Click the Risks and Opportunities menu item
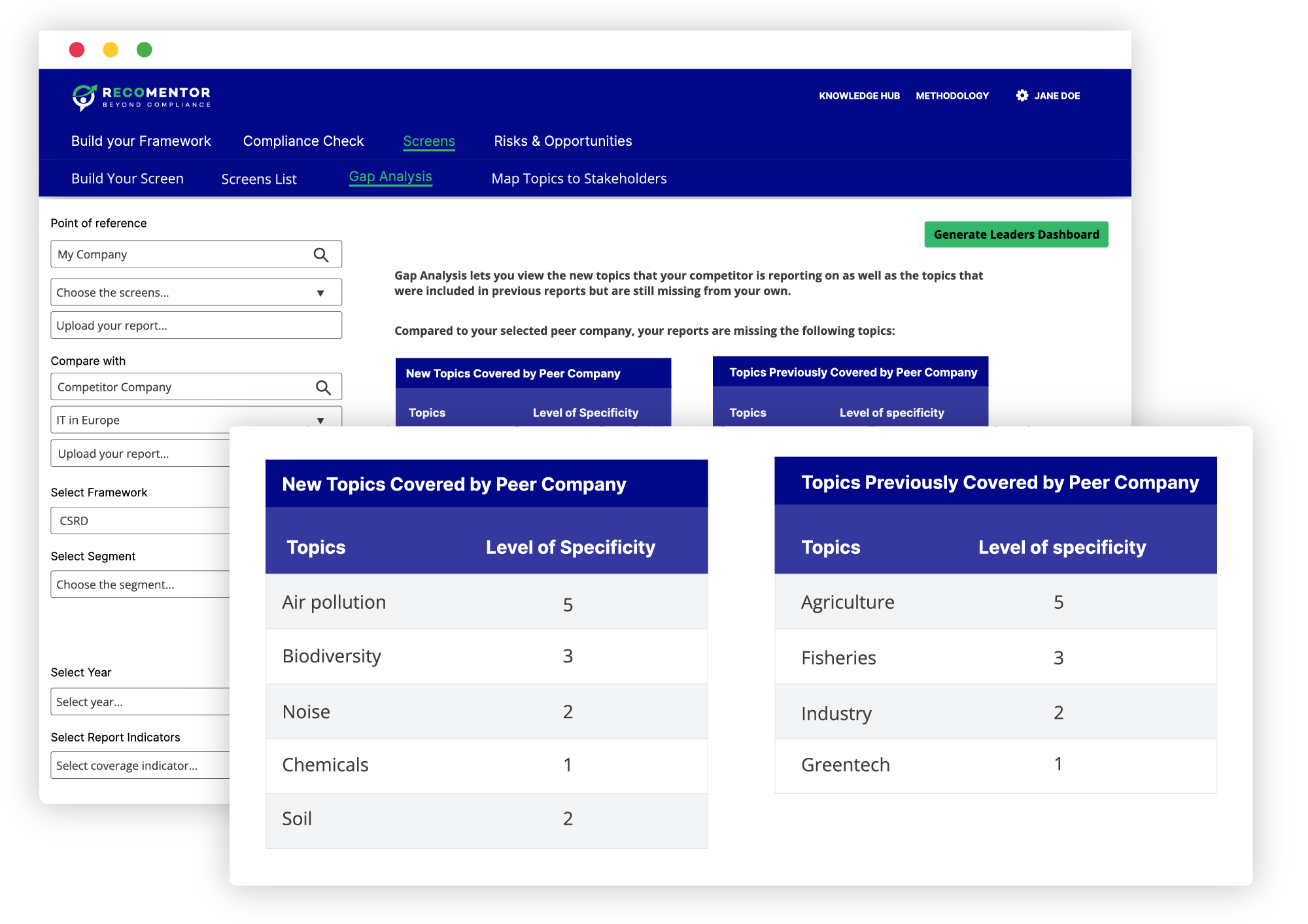The image size is (1308, 924). point(562,140)
